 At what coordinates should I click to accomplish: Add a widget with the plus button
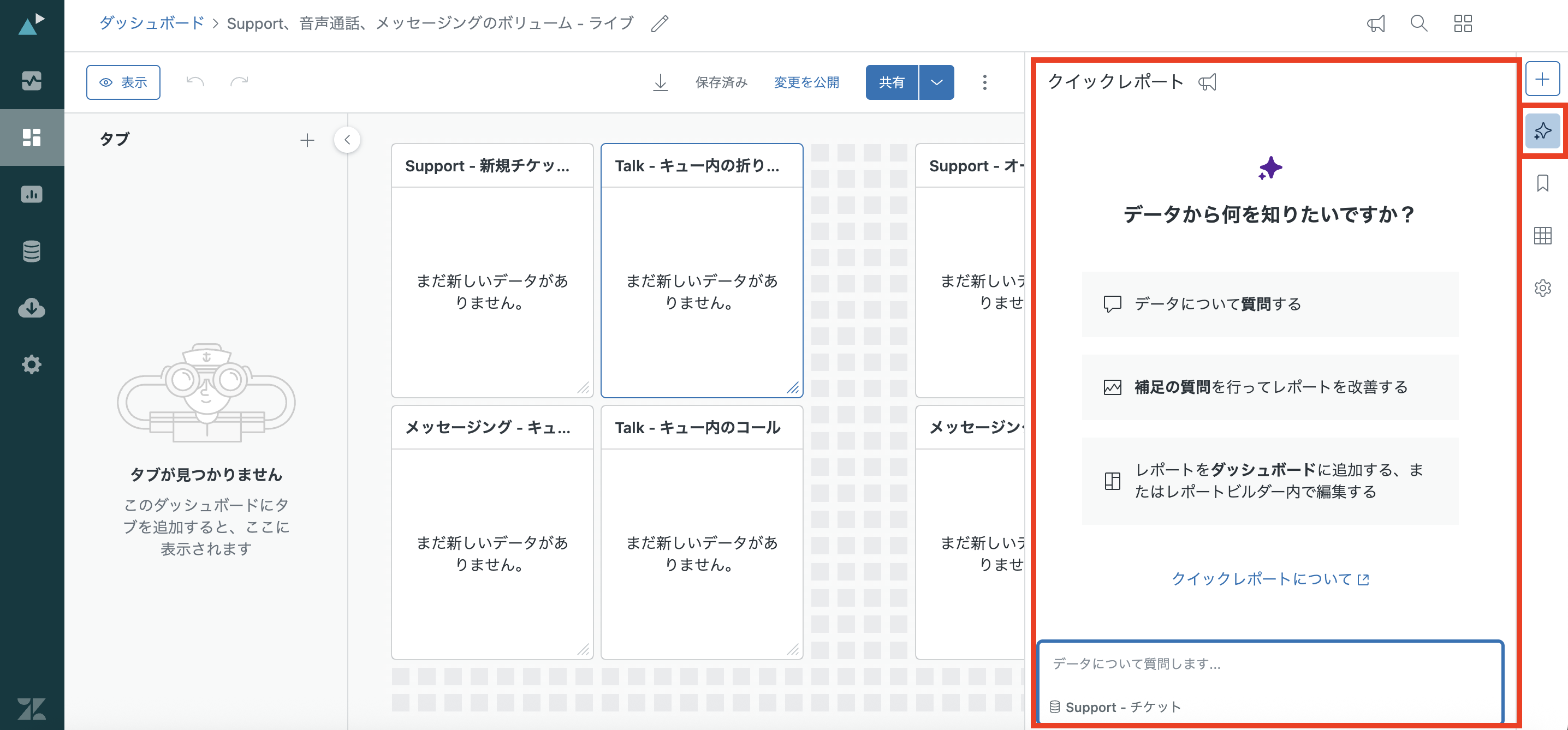coord(1542,79)
